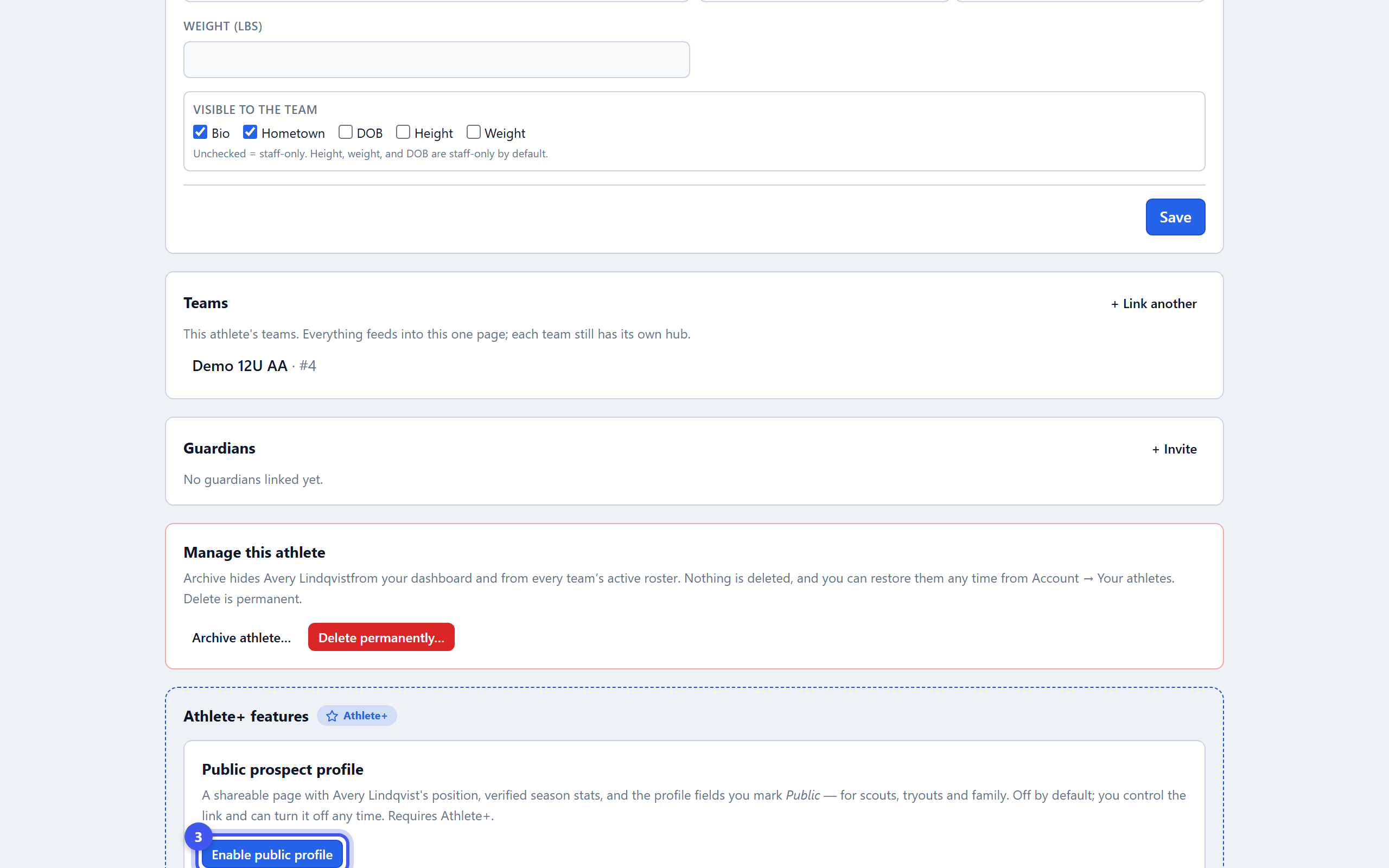Click the Guardians section heading

tap(219, 448)
